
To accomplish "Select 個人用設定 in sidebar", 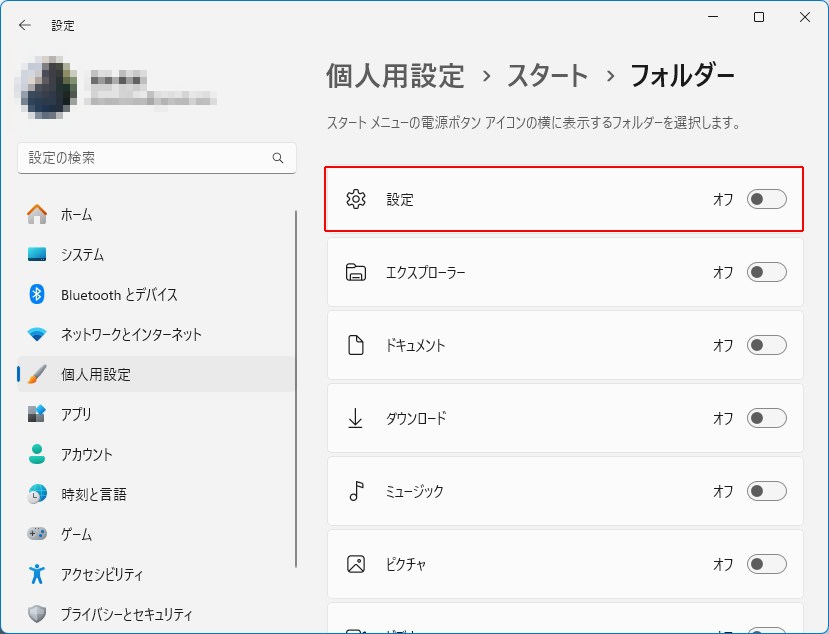I will pyautogui.click(x=156, y=374).
